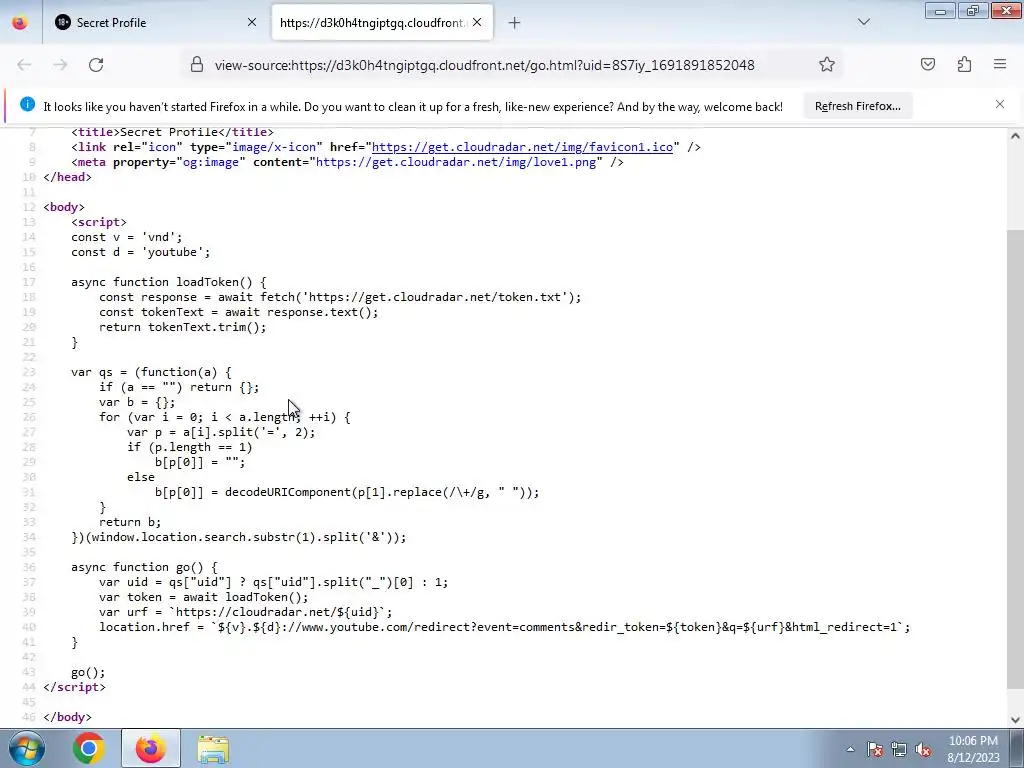Image resolution: width=1024 pixels, height=768 pixels.
Task: Switch to the Secret Profile tab
Action: click(x=155, y=23)
